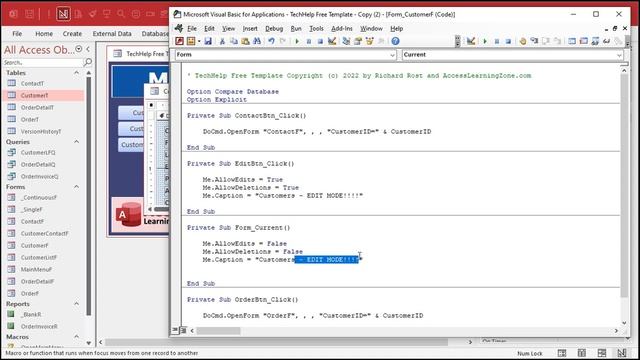Open the Properties Window icon
Image resolution: width=640 pixels, height=360 pixels.
click(358, 41)
